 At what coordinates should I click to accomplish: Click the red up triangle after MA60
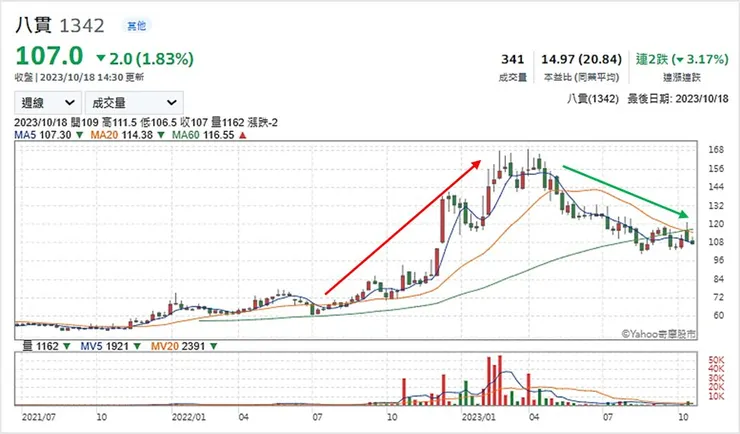tap(243, 135)
